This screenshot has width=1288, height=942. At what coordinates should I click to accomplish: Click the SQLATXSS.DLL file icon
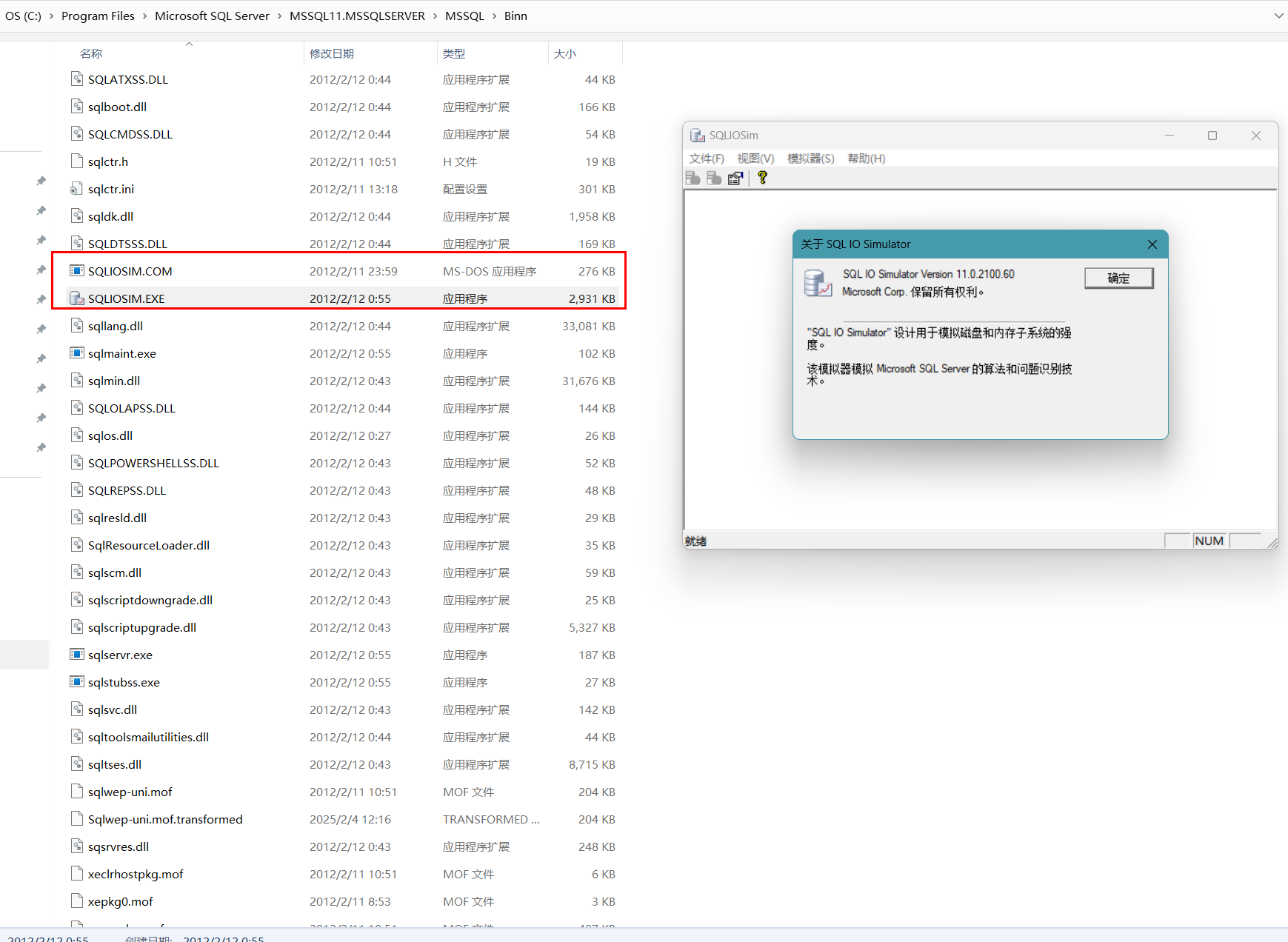pyautogui.click(x=76, y=79)
